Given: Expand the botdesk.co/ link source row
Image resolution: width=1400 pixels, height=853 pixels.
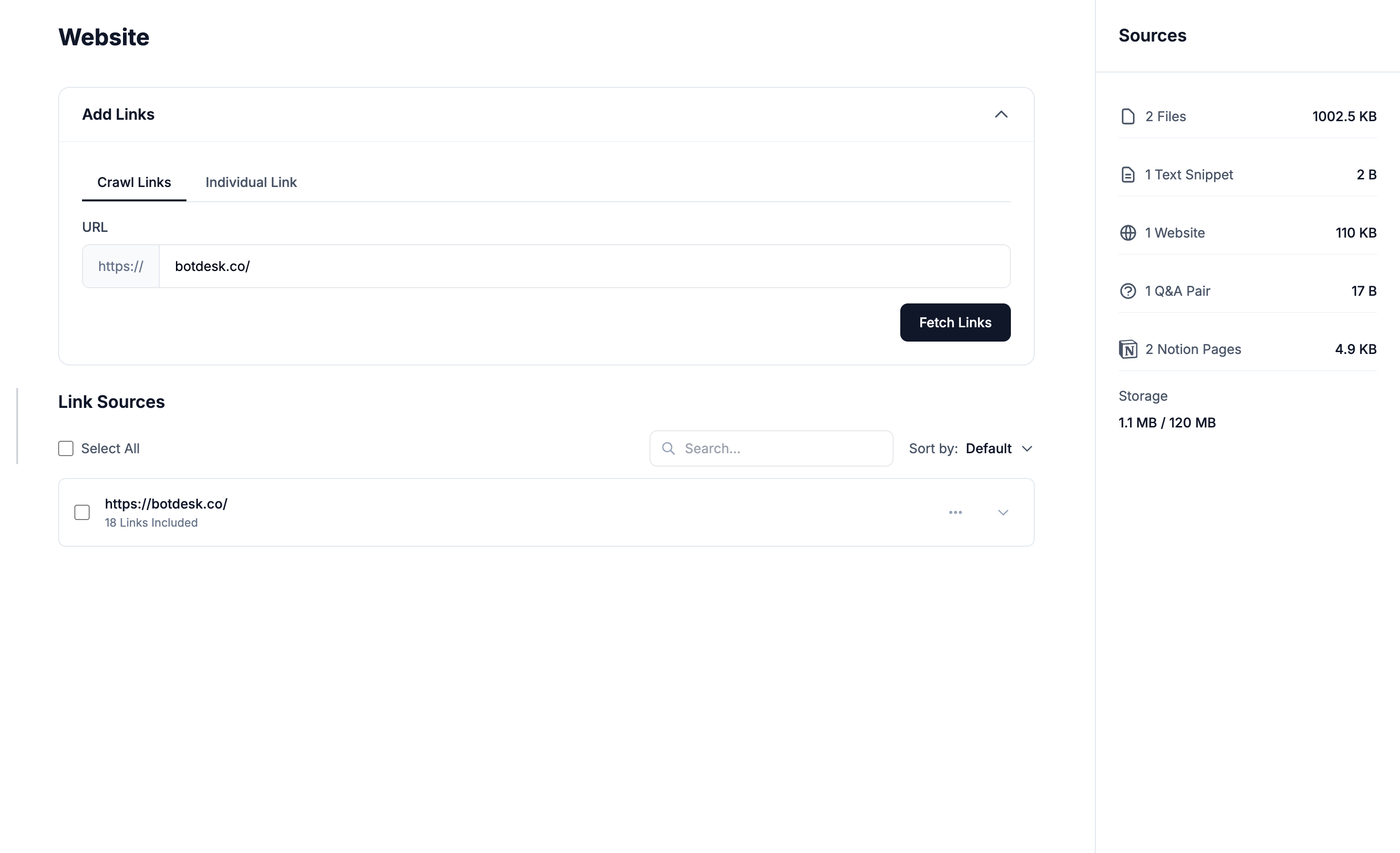Looking at the screenshot, I should click(1002, 512).
